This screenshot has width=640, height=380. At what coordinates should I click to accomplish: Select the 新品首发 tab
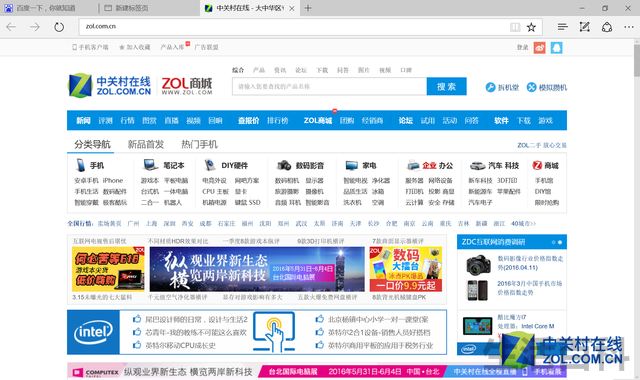point(146,144)
